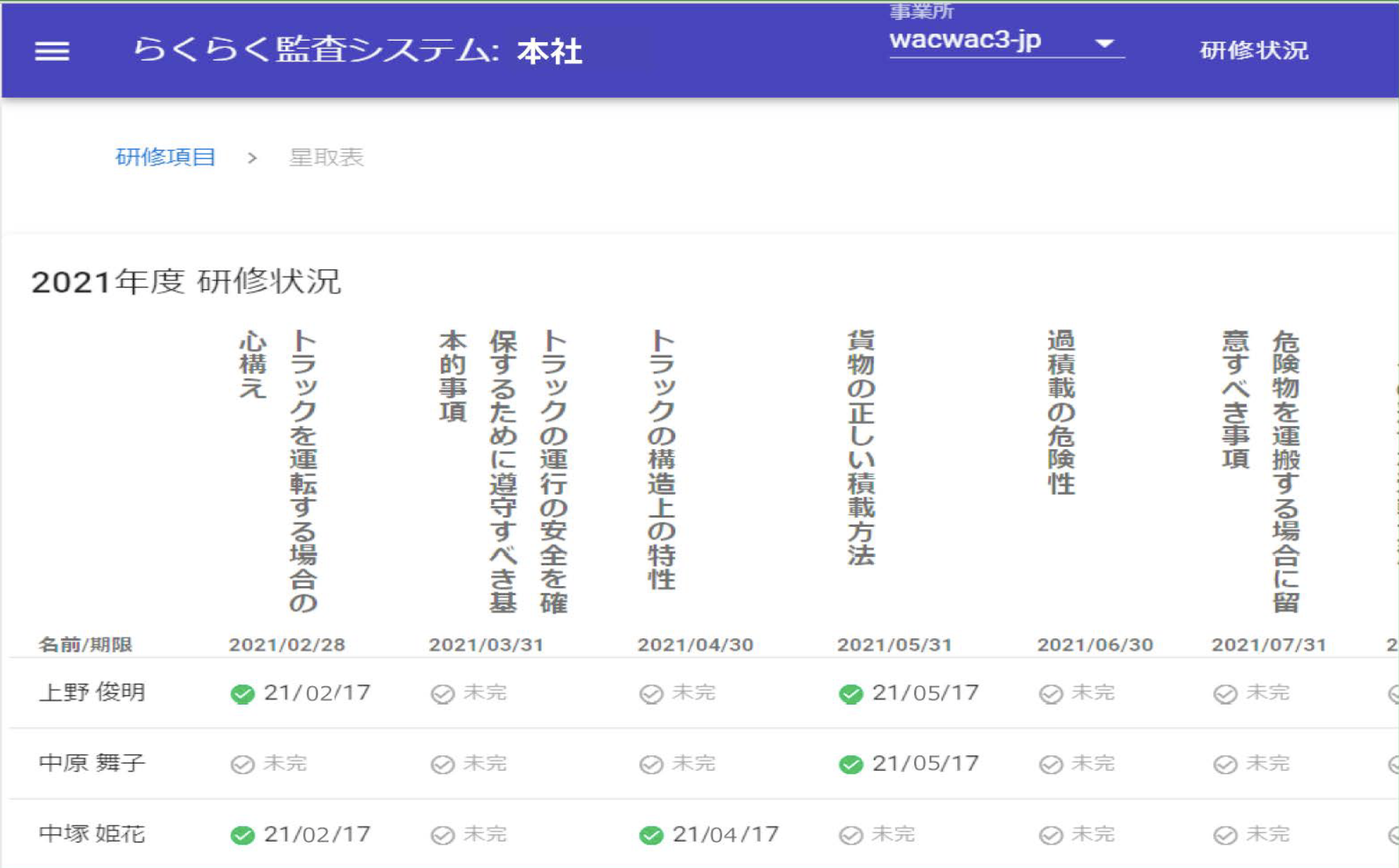The image size is (1399, 868).
Task: Select 星取表 breadcrumb item
Action: click(326, 158)
